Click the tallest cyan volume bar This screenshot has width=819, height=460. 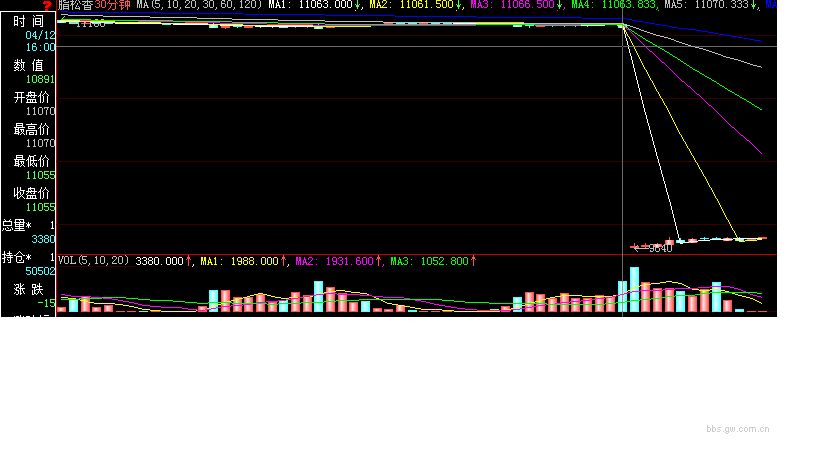click(634, 290)
